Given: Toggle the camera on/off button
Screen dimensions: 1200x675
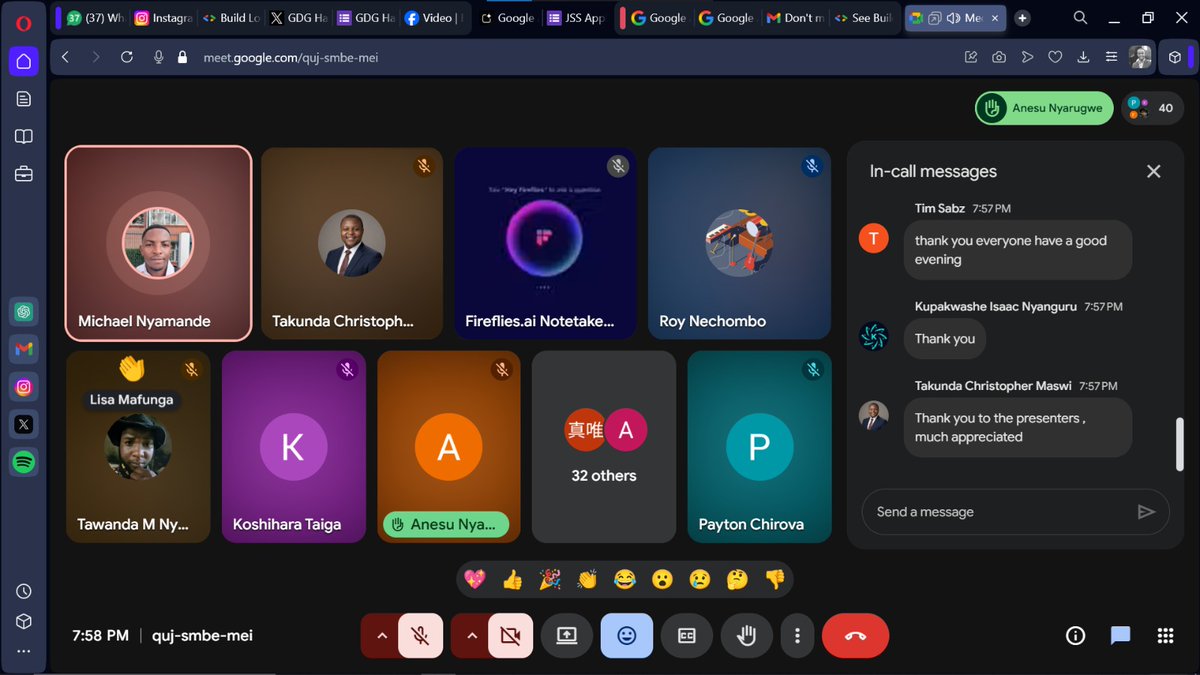Looking at the screenshot, I should [511, 635].
